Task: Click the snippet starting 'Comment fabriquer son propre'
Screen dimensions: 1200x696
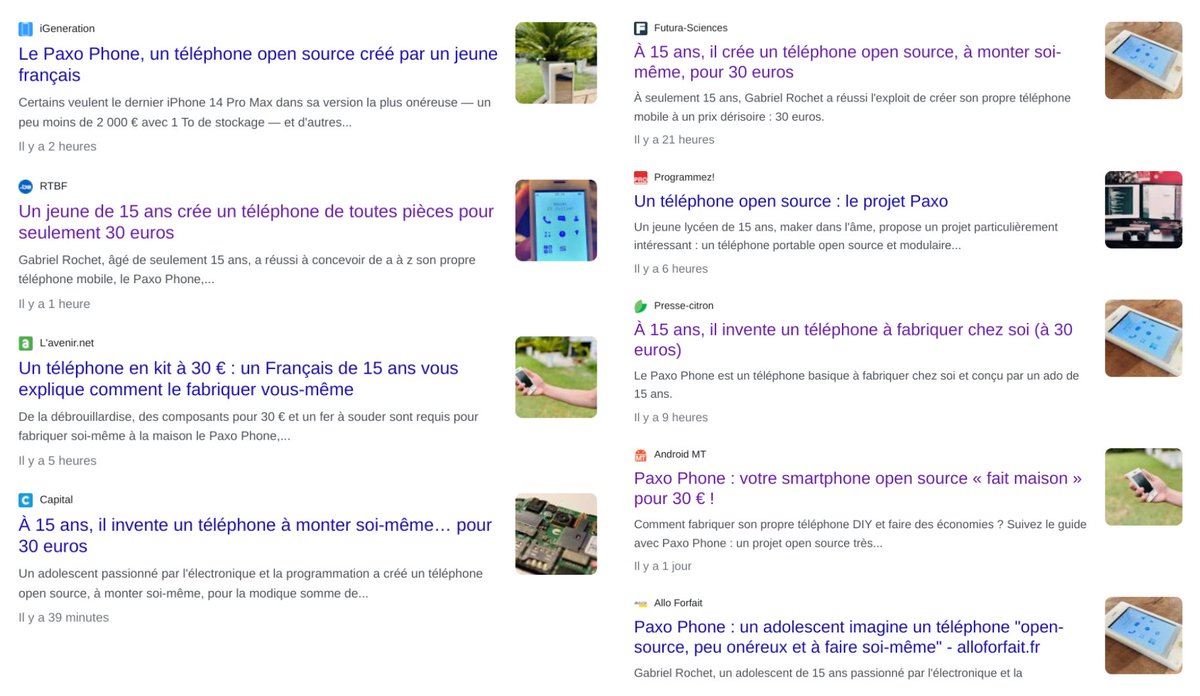Action: 860,534
